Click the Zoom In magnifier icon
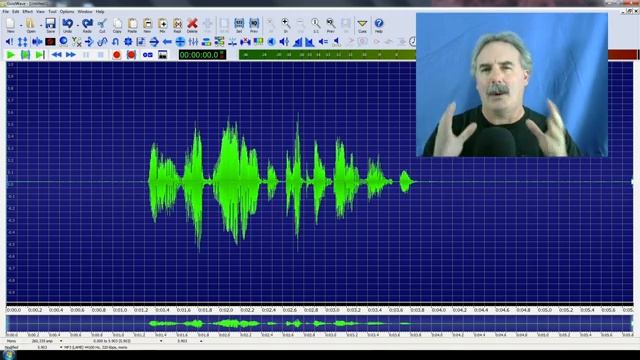The height and width of the screenshot is (360, 640). [286, 24]
